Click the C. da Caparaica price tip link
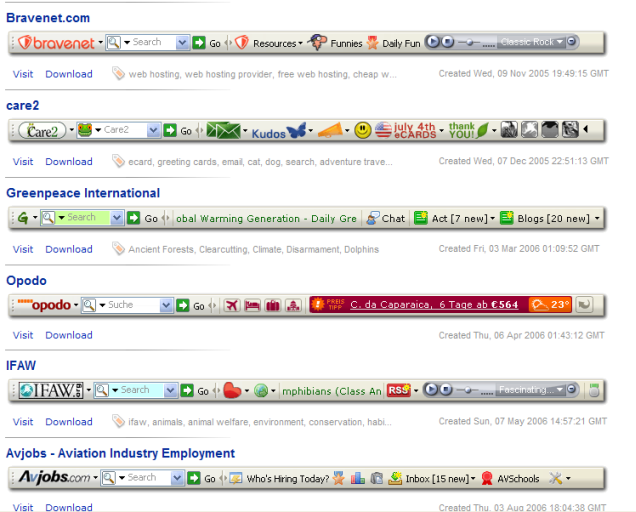 (x=434, y=305)
